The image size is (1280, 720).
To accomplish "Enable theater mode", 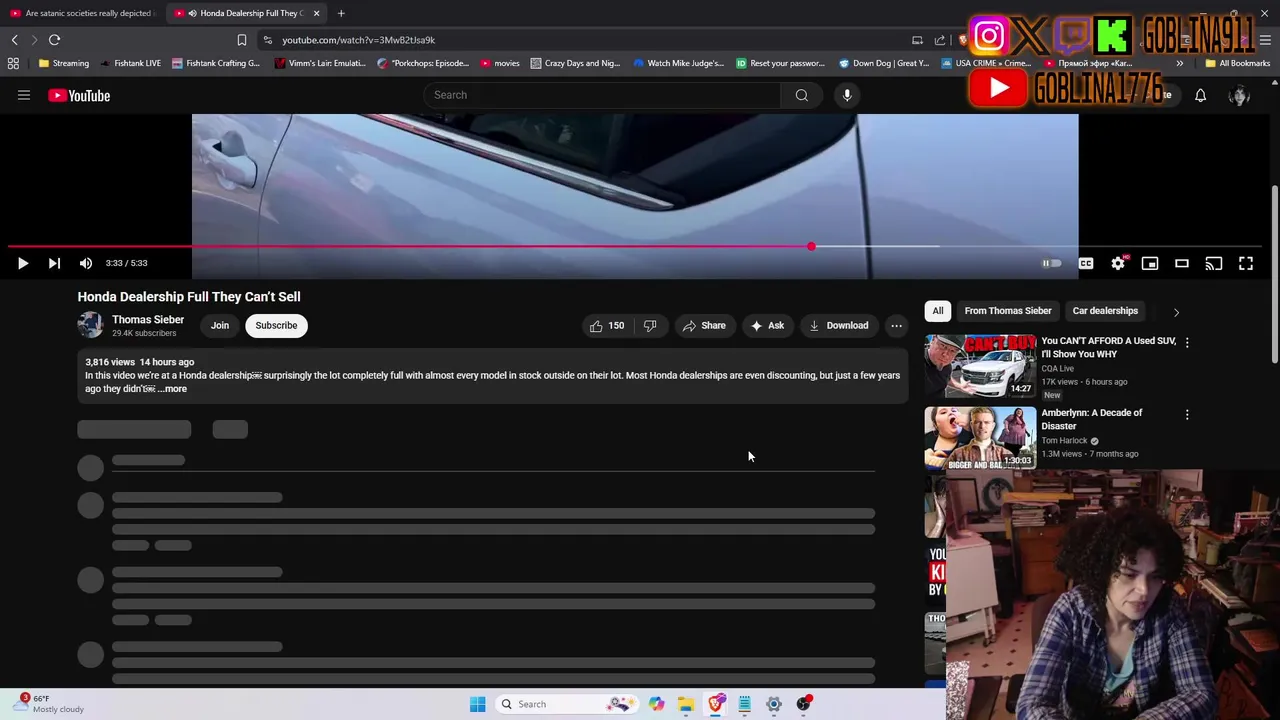I will click(1182, 264).
